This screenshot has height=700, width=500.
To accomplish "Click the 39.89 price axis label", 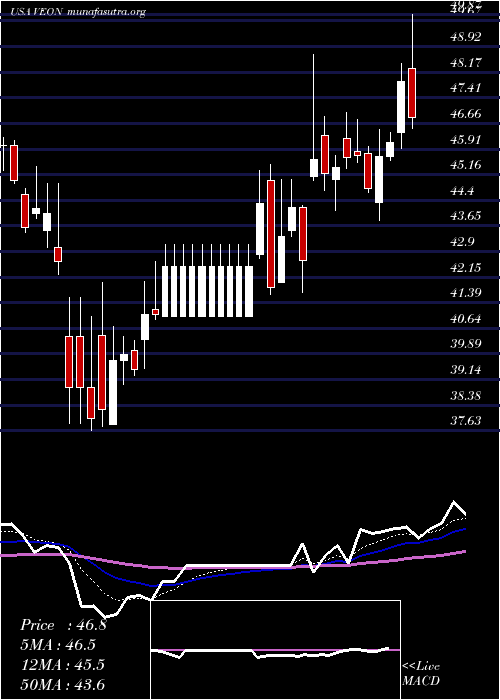I will click(x=466, y=344).
